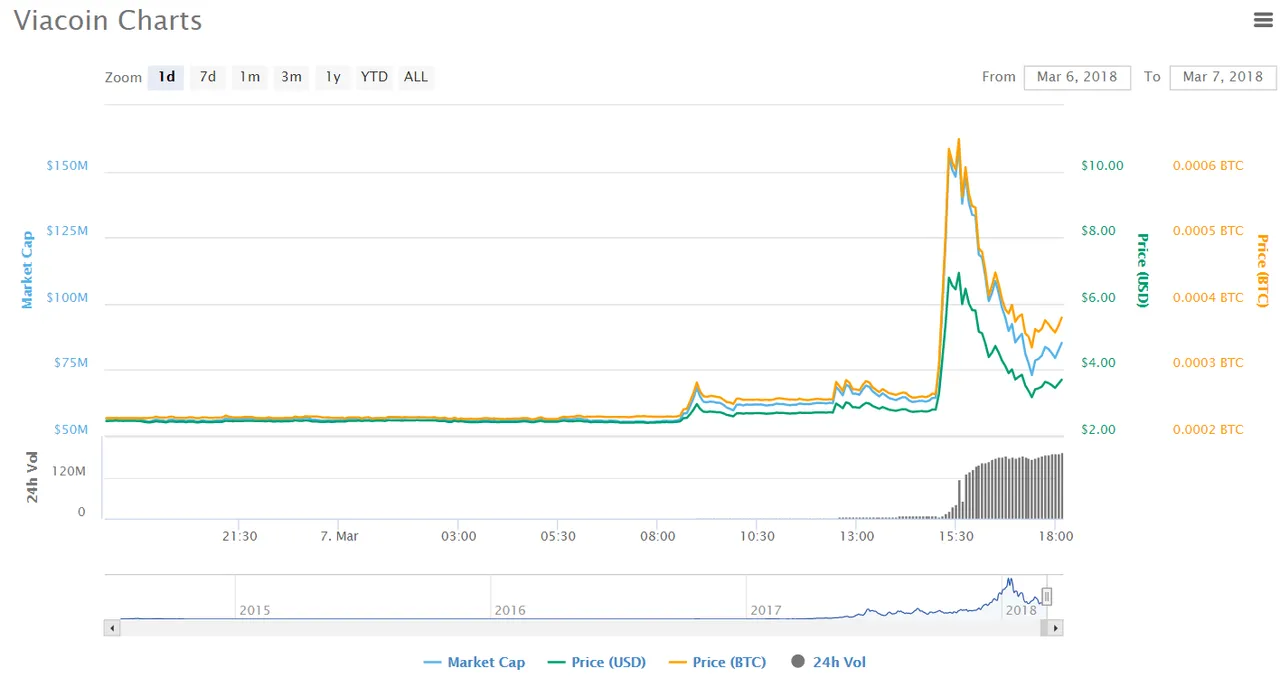Image resolution: width=1280 pixels, height=678 pixels.
Task: Click the $125M axis label
Action: pyautogui.click(x=67, y=231)
